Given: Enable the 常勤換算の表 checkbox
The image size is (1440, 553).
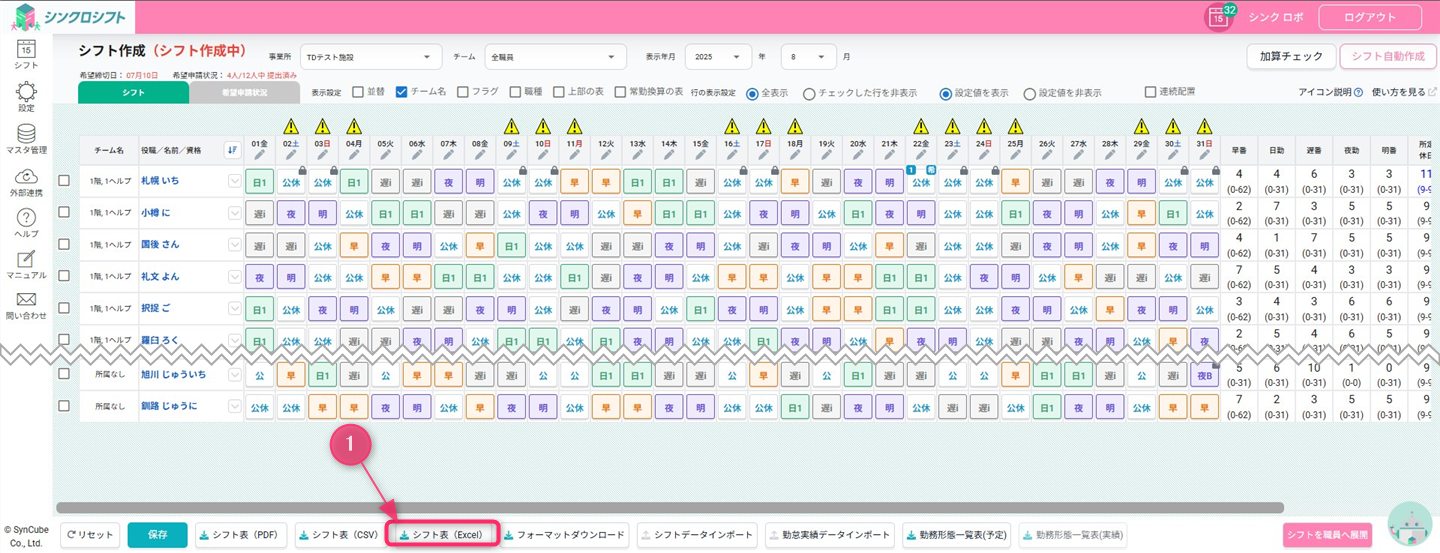Looking at the screenshot, I should (621, 92).
